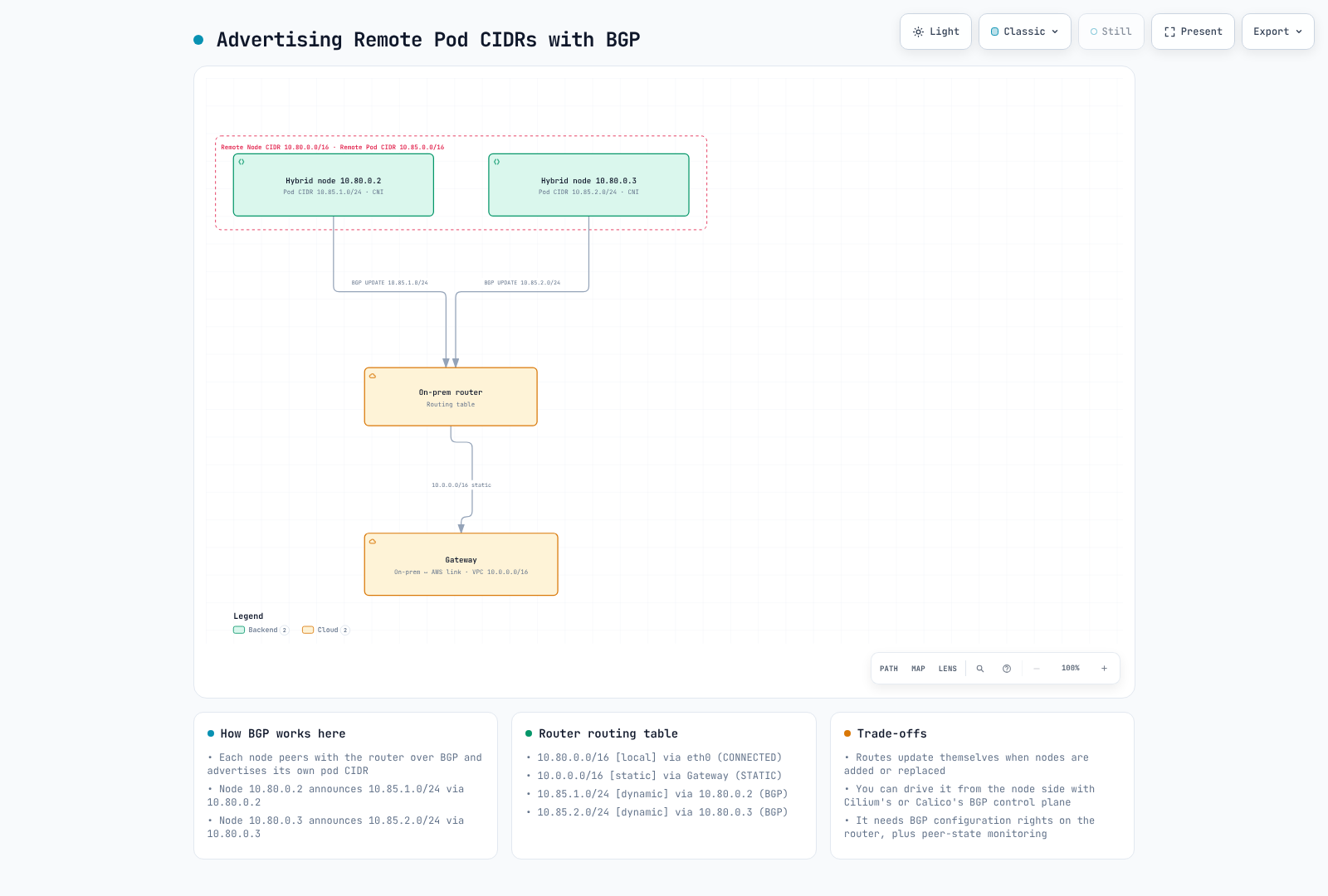This screenshot has width=1328, height=896.
Task: Click the 10.80.0.0/16 local route entry
Action: 659,757
